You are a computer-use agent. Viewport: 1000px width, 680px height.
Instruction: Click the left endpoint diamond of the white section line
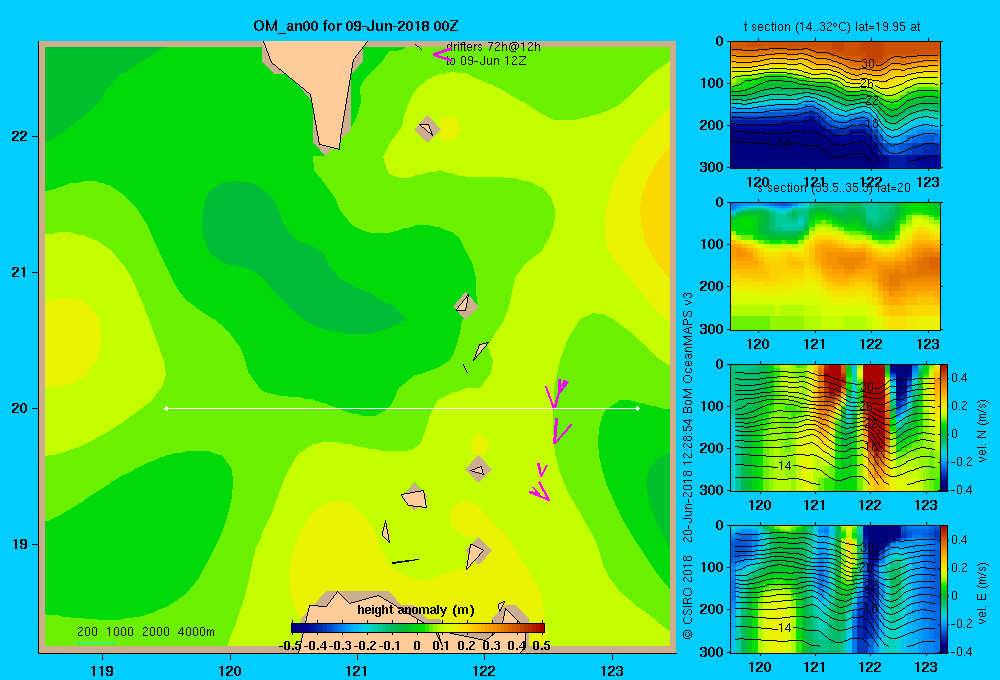(166, 408)
